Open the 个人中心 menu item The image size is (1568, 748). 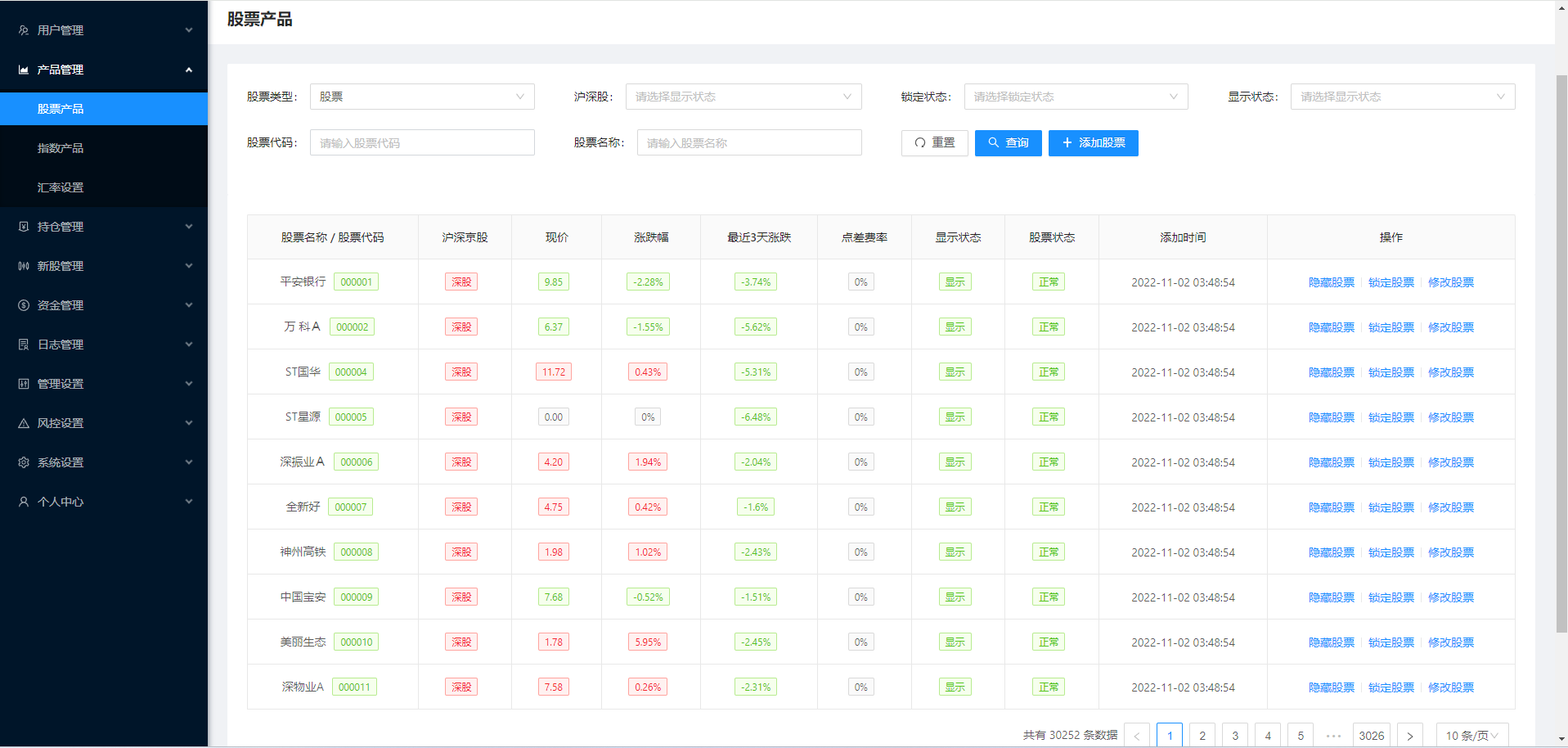click(104, 502)
